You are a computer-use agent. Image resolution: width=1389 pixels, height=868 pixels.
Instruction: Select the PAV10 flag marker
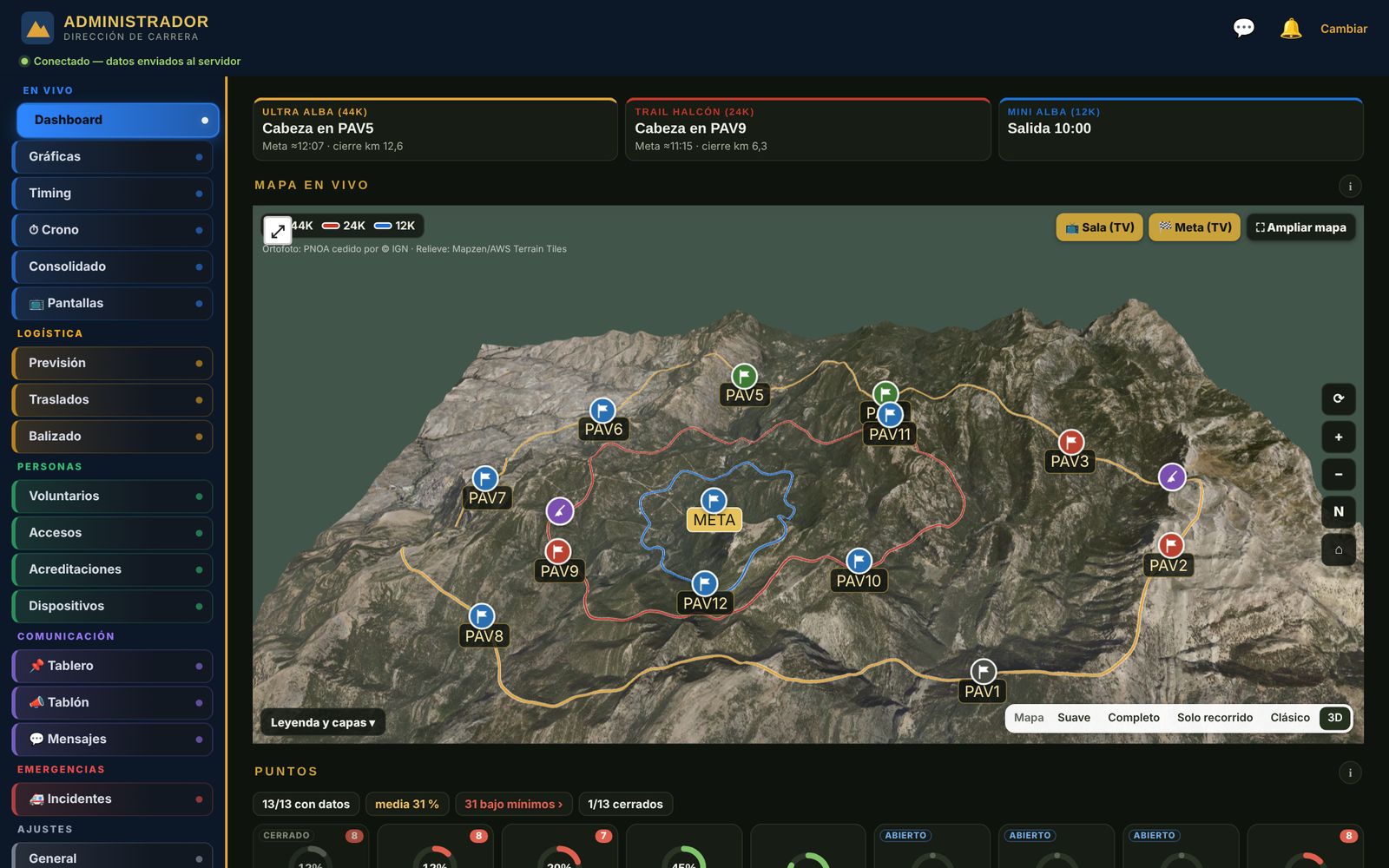859,561
